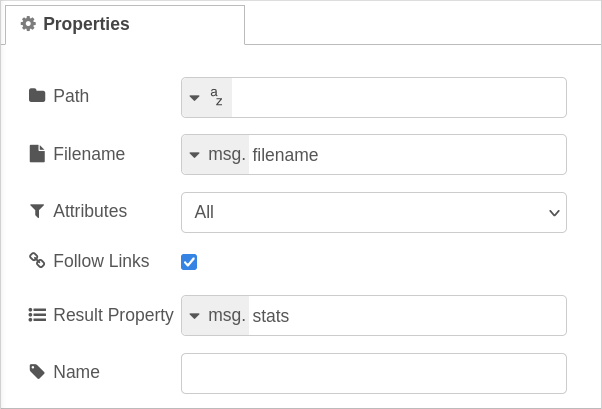Open the Filename msg. type dropdown
The width and height of the screenshot is (602, 409).
pos(215,155)
